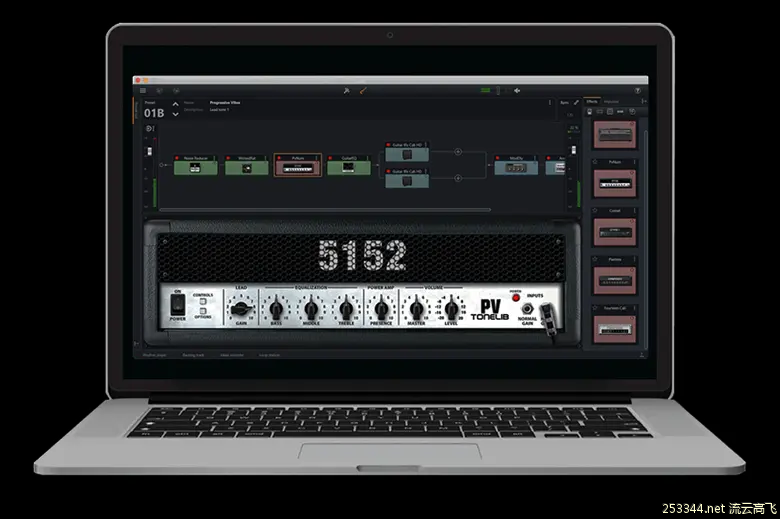The height and width of the screenshot is (519, 780).
Task: Bypass GuitarEQ via its red power dot
Action: point(330,158)
